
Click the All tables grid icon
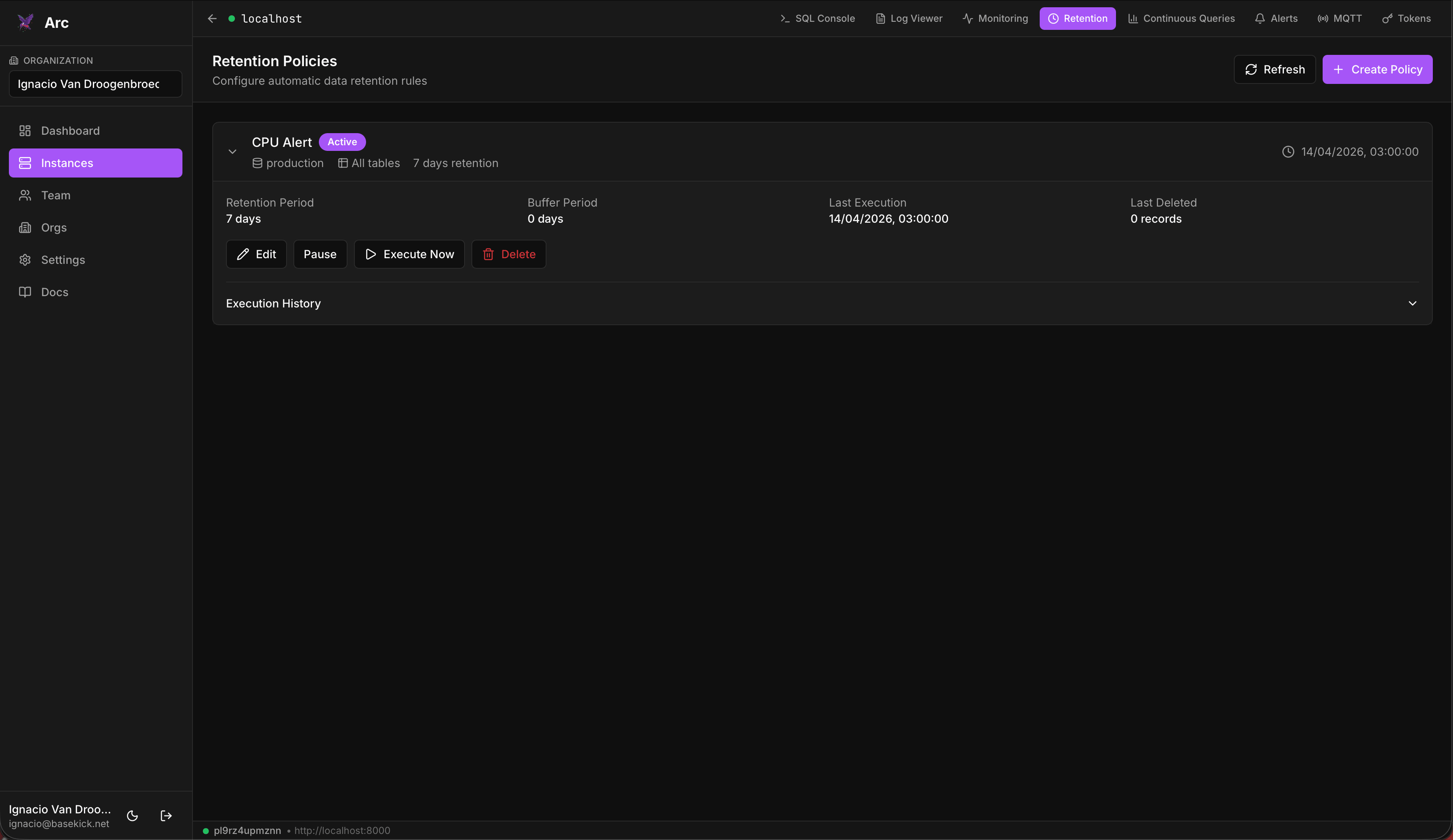point(343,163)
